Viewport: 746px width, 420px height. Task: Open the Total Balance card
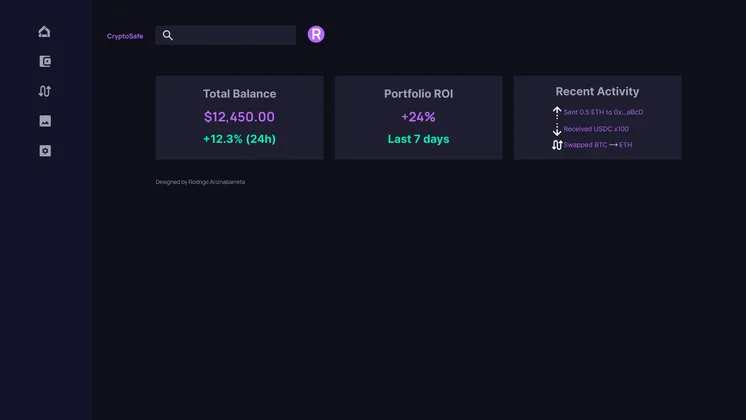239,117
